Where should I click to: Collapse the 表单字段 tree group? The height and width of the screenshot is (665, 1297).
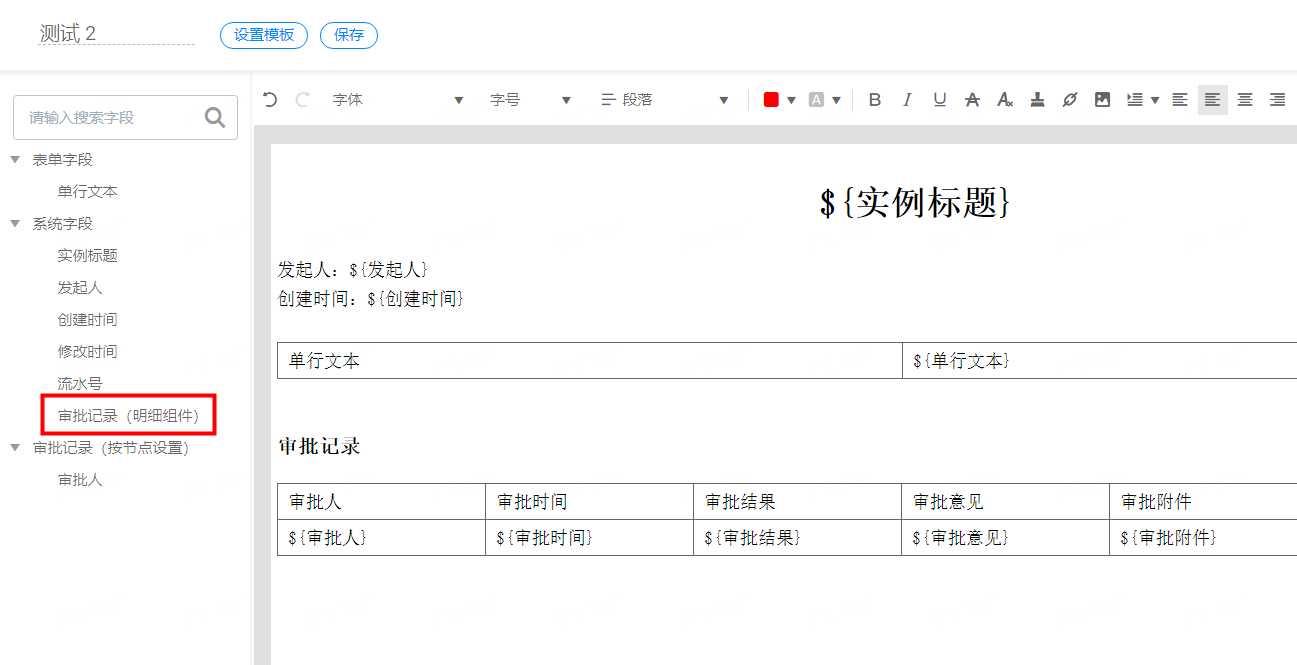click(x=15, y=159)
